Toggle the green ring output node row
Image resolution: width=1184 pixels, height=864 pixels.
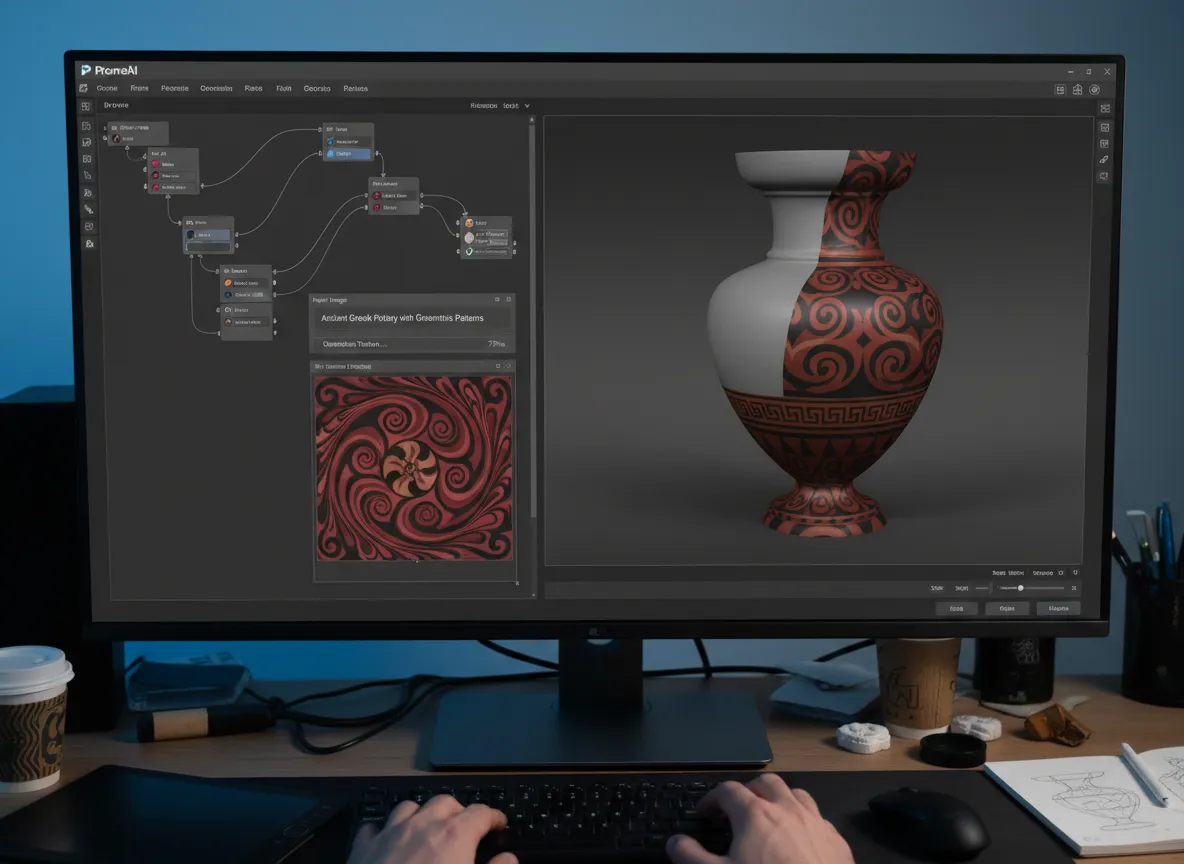[x=468, y=252]
